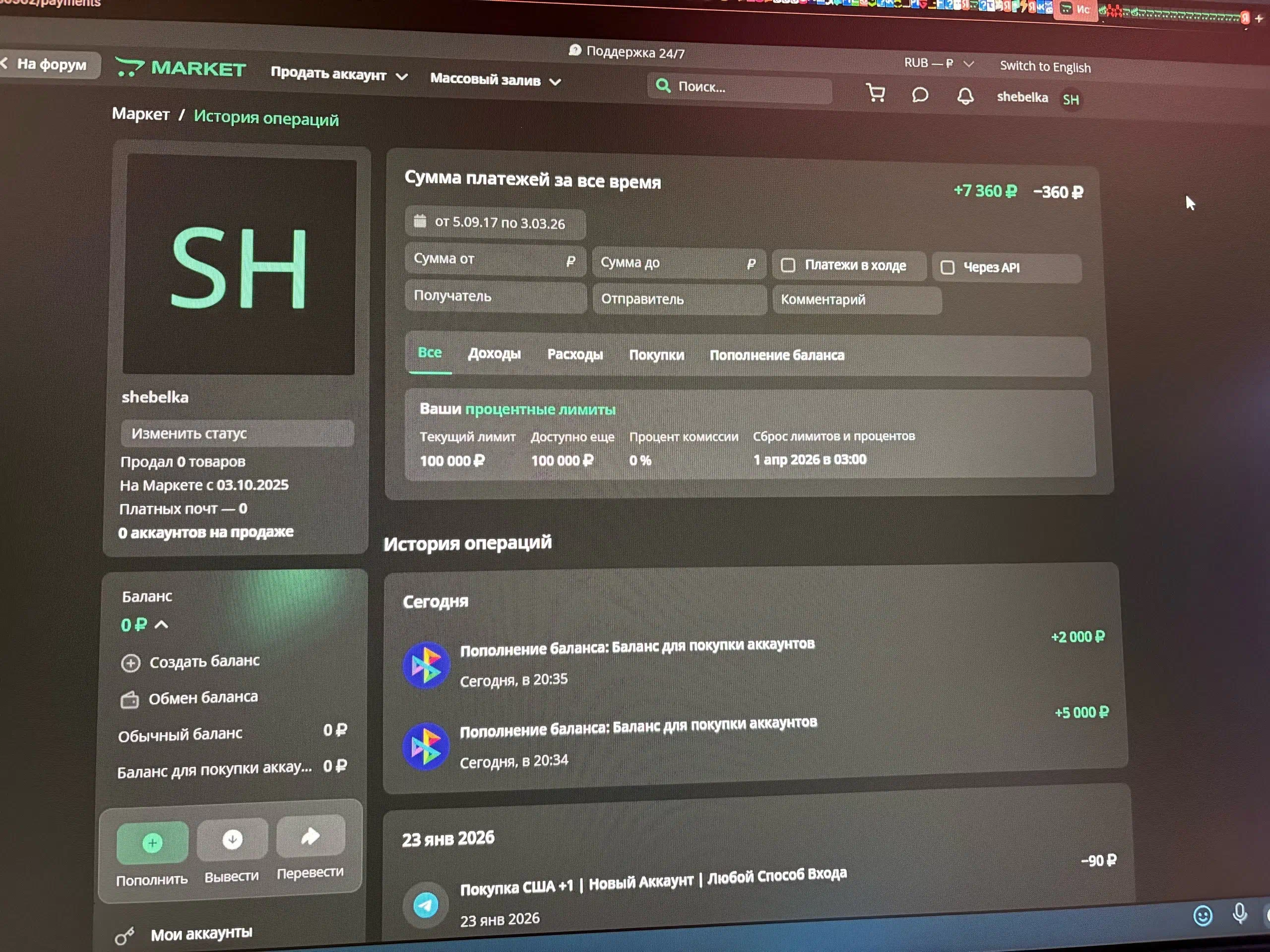Click the Создать баланс plus icon
This screenshot has height=952, width=1270.
pyautogui.click(x=130, y=663)
